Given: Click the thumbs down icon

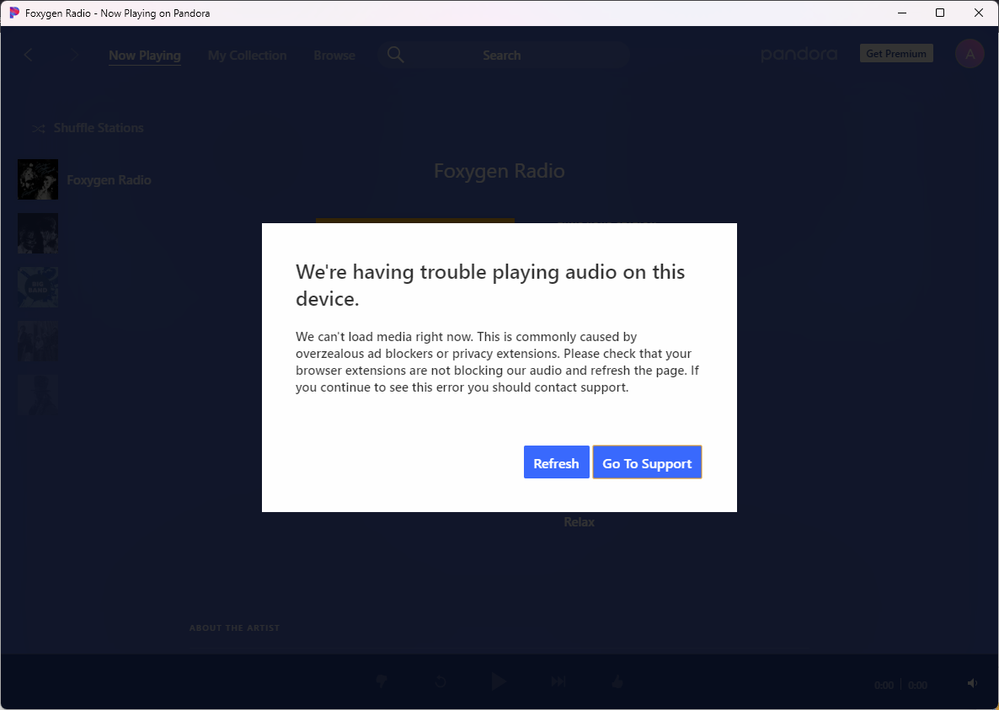Looking at the screenshot, I should point(381,682).
